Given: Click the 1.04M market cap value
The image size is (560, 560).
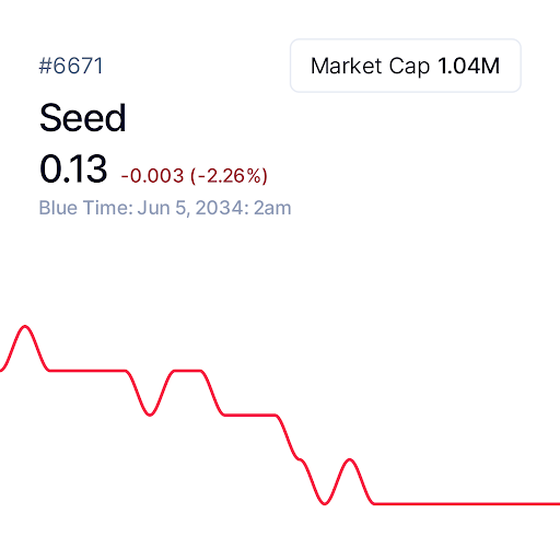Looking at the screenshot, I should pyautogui.click(x=469, y=66).
